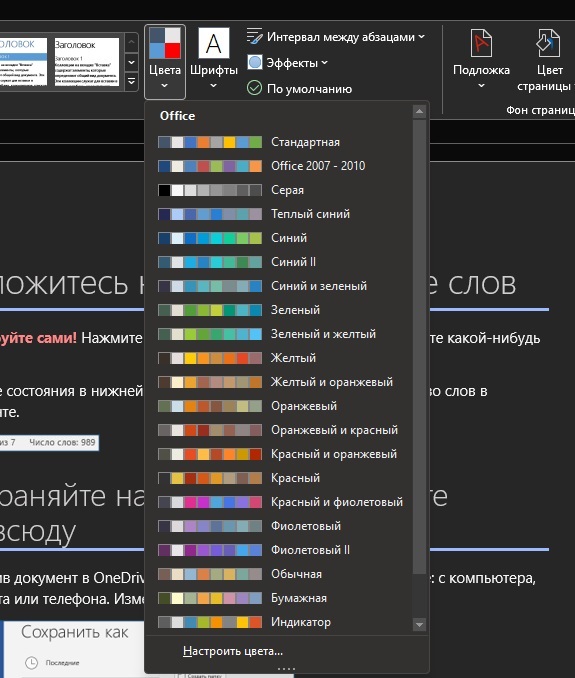Expand Интервал между абзацами dropdown chevron

[x=422, y=37]
